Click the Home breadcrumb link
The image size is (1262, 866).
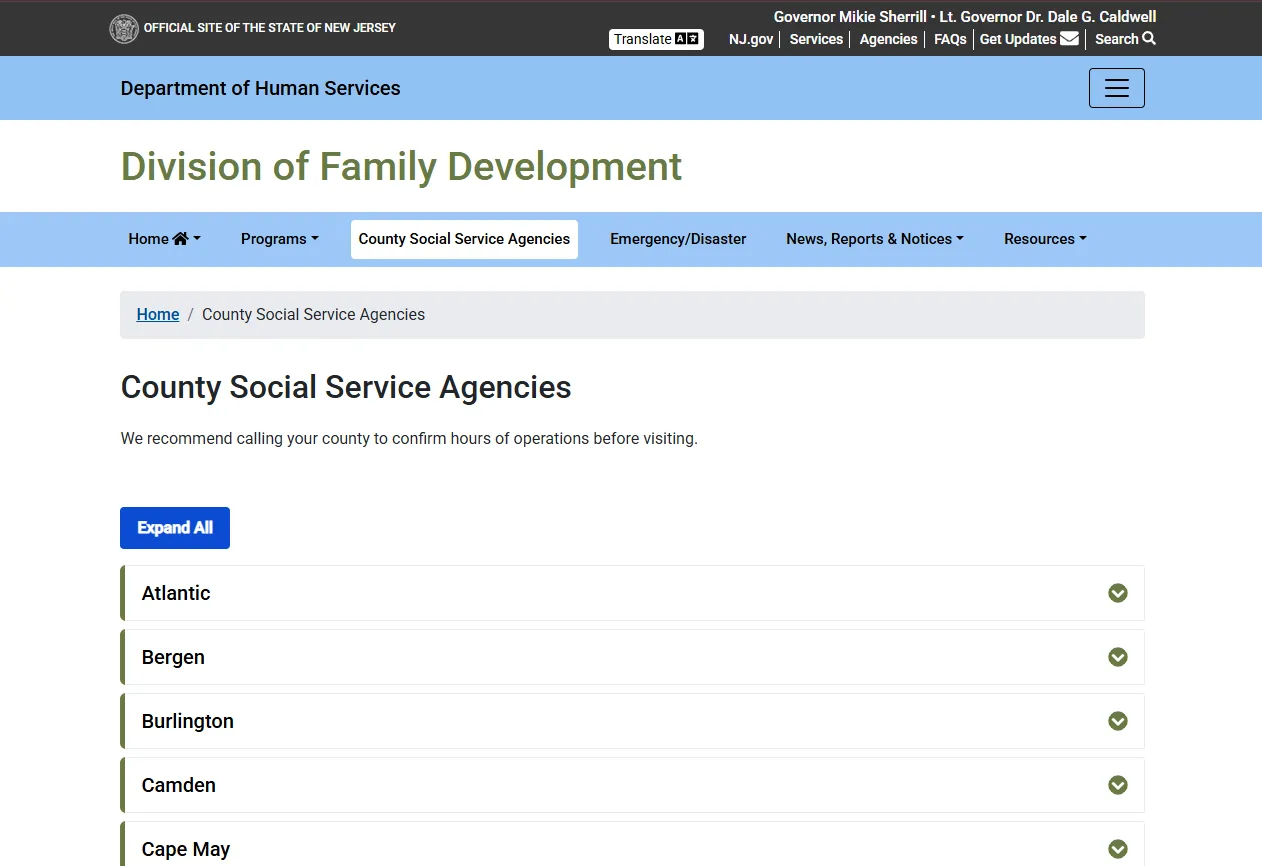coord(158,314)
